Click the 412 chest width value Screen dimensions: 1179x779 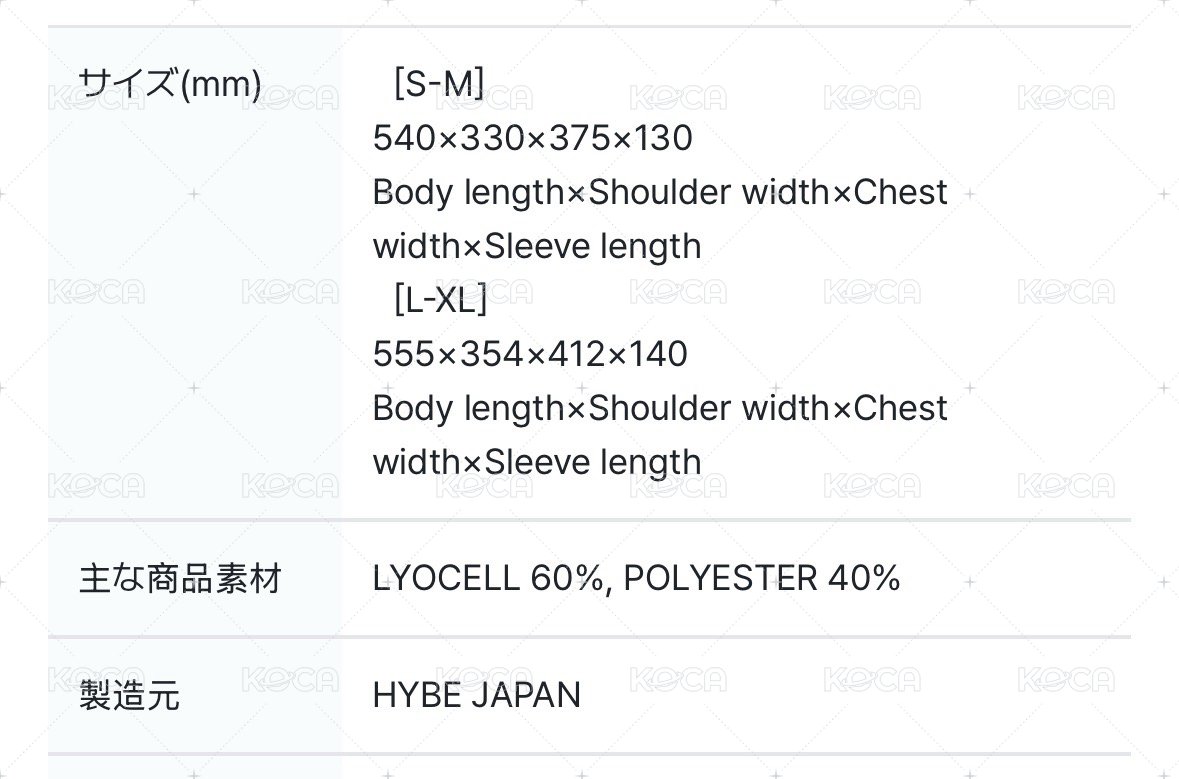click(573, 354)
